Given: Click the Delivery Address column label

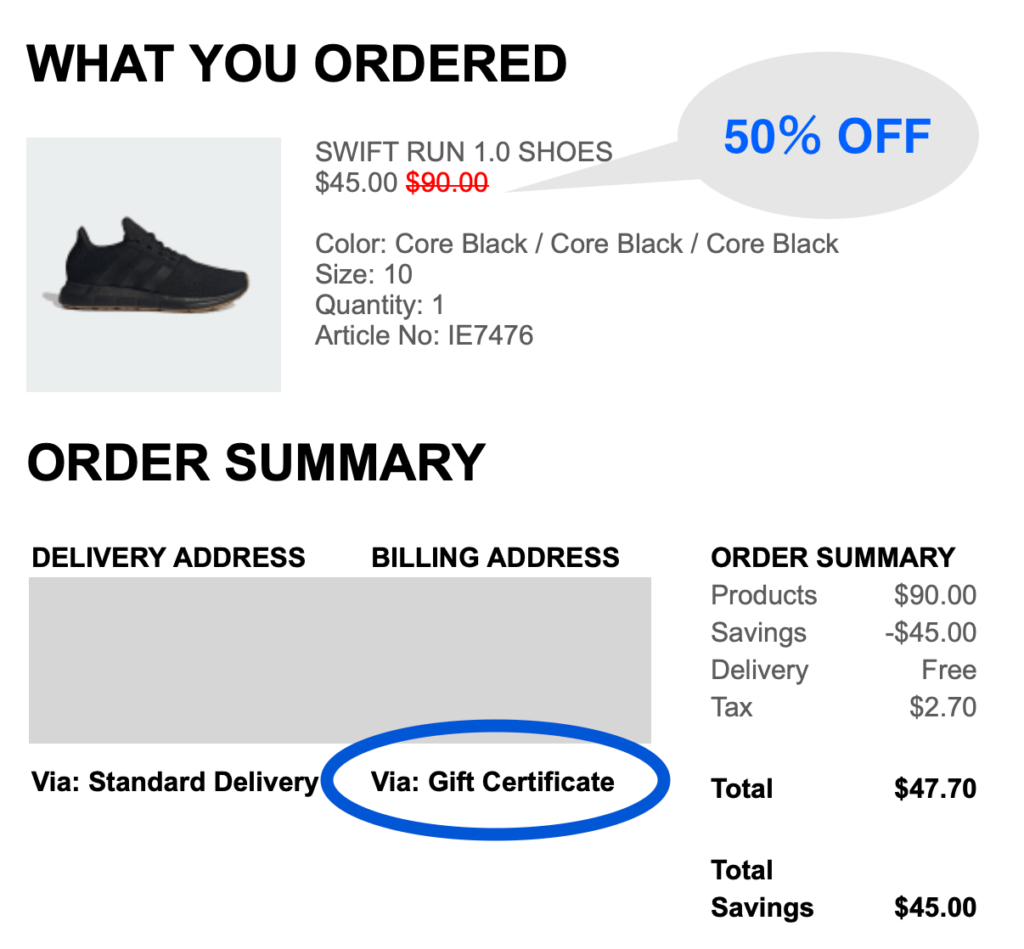Looking at the screenshot, I should tap(168, 557).
